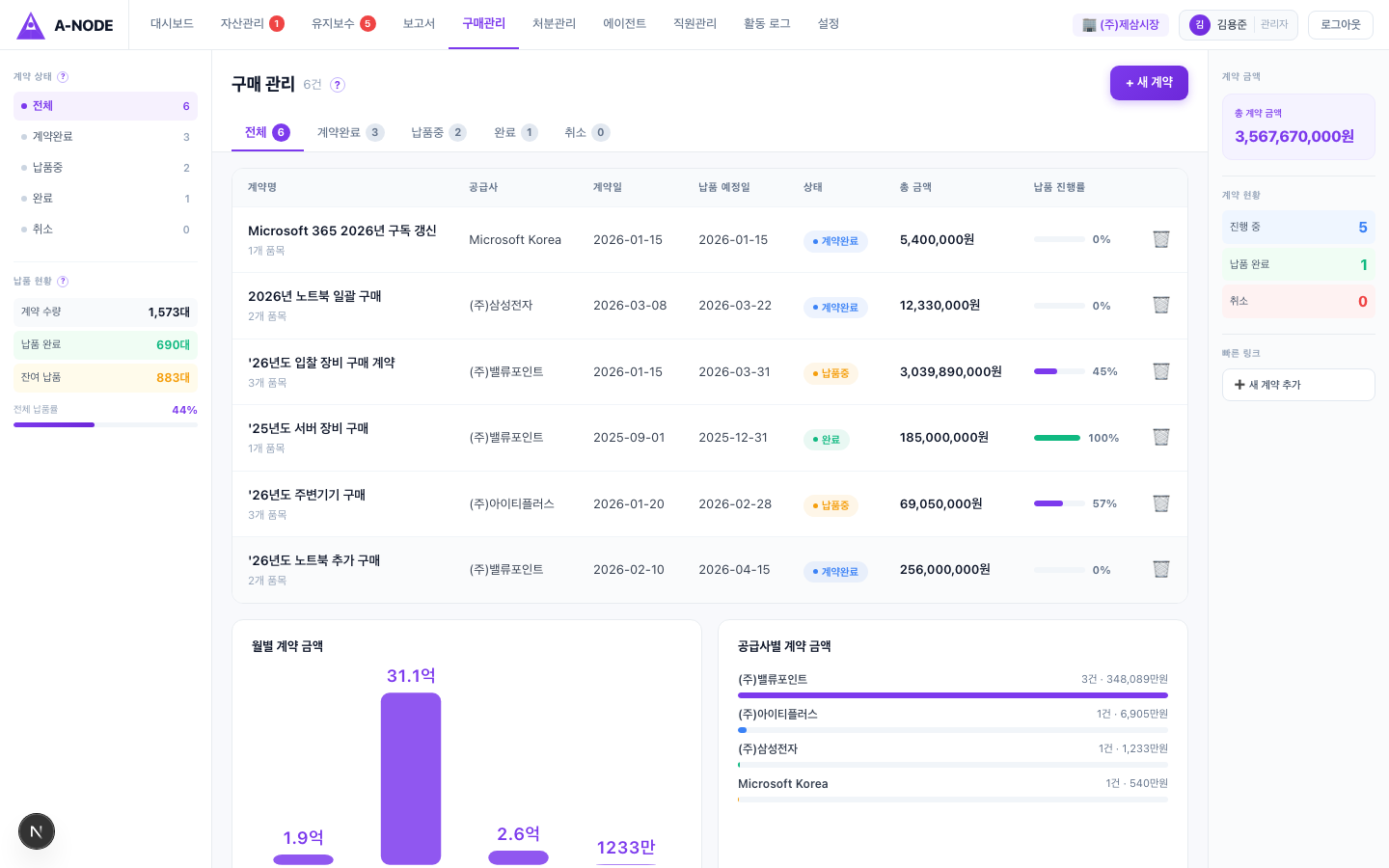The height and width of the screenshot is (868, 1389).
Task: Open the (주)제삼시장 company selector
Action: pyautogui.click(x=1121, y=25)
